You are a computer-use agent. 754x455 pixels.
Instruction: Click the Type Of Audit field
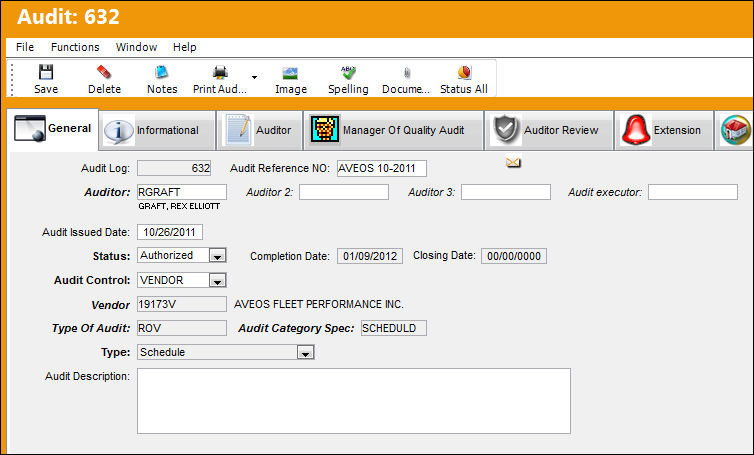click(x=182, y=329)
